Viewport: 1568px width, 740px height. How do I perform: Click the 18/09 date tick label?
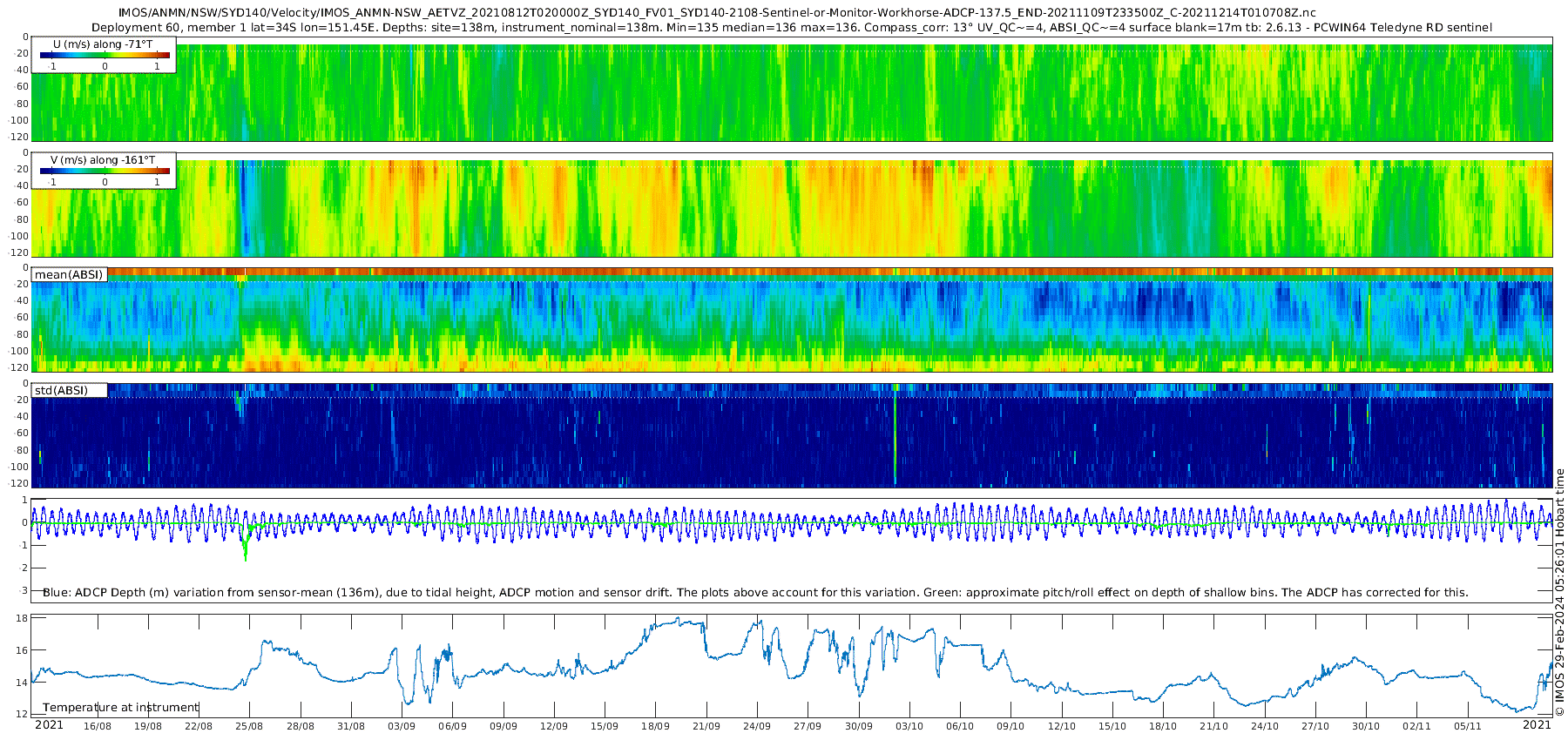click(x=655, y=726)
